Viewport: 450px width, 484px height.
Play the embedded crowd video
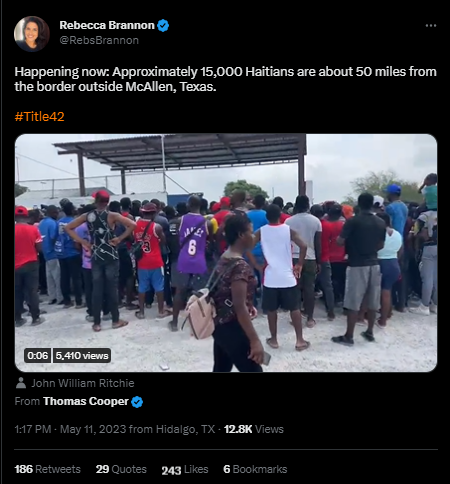pos(226,253)
